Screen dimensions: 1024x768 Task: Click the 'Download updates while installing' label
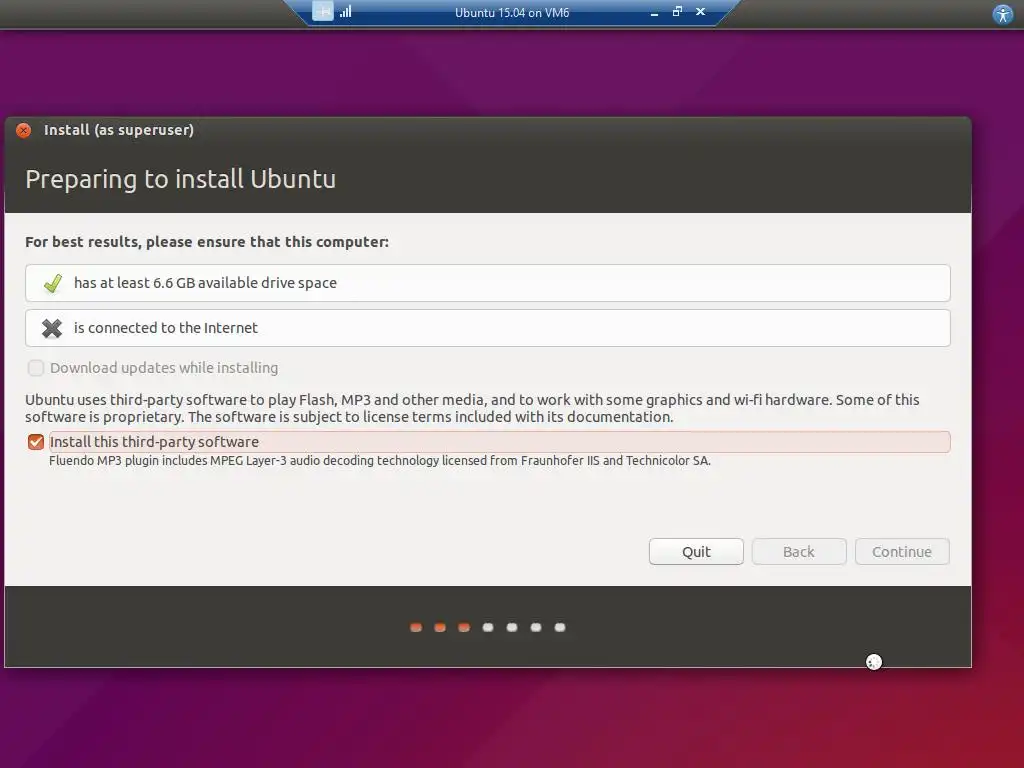[x=164, y=368]
